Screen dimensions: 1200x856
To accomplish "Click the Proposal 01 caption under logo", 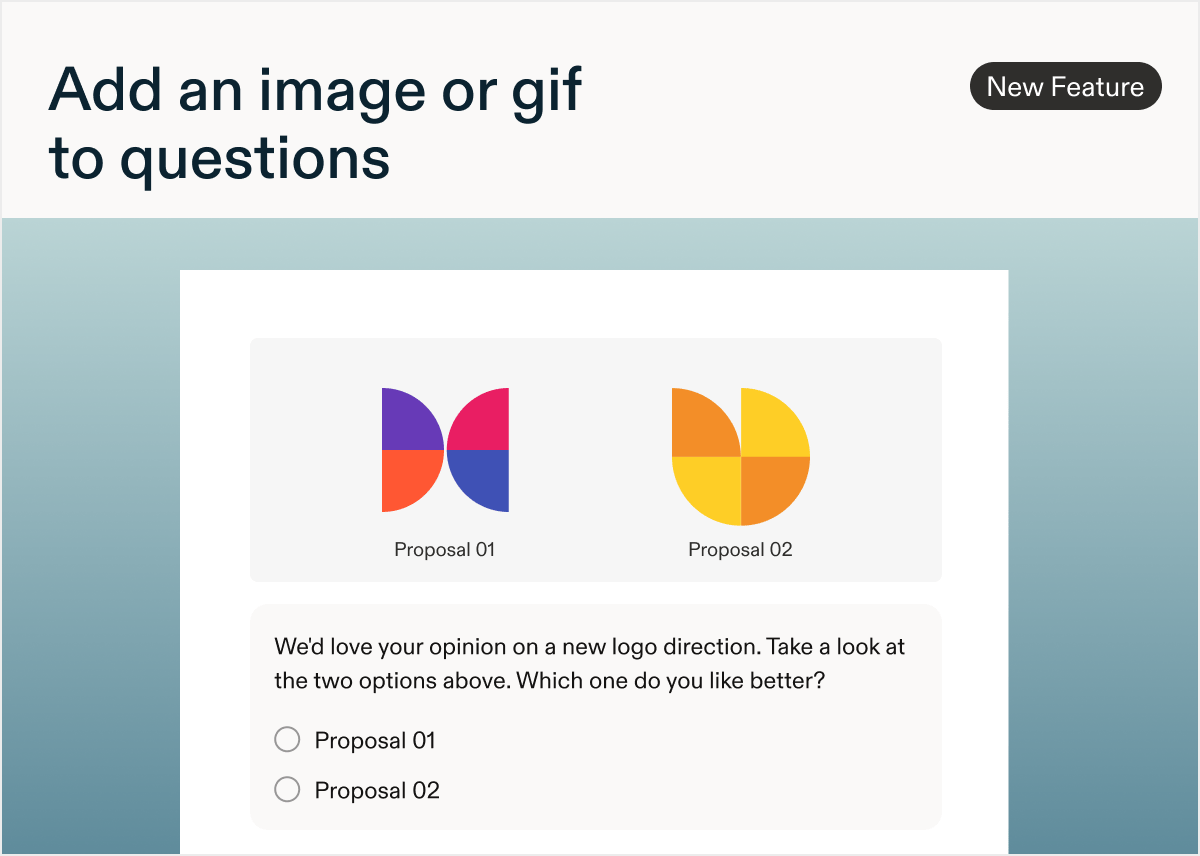I will pos(445,550).
